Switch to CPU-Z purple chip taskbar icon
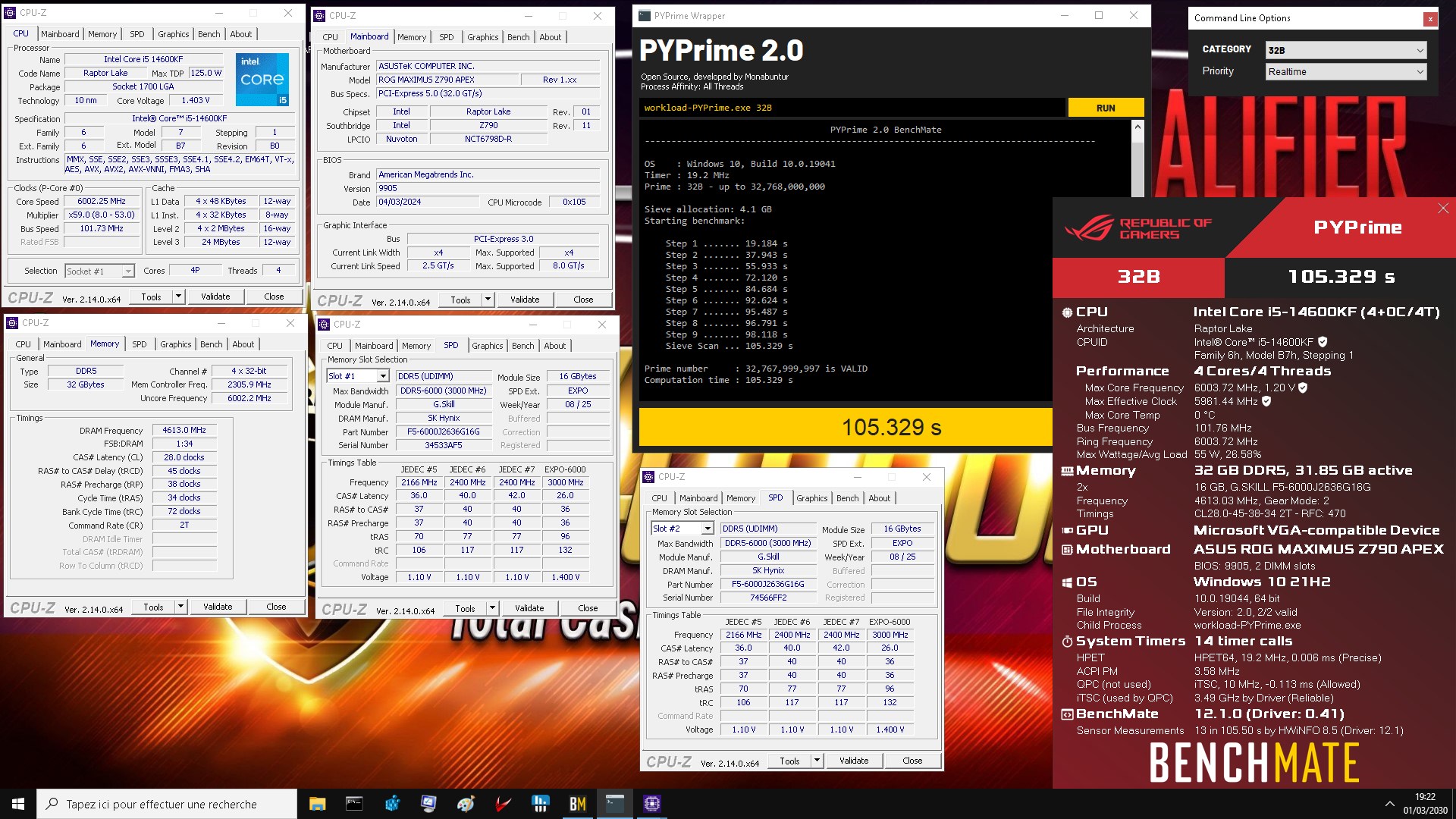This screenshot has height=819, width=1456. coord(651,804)
